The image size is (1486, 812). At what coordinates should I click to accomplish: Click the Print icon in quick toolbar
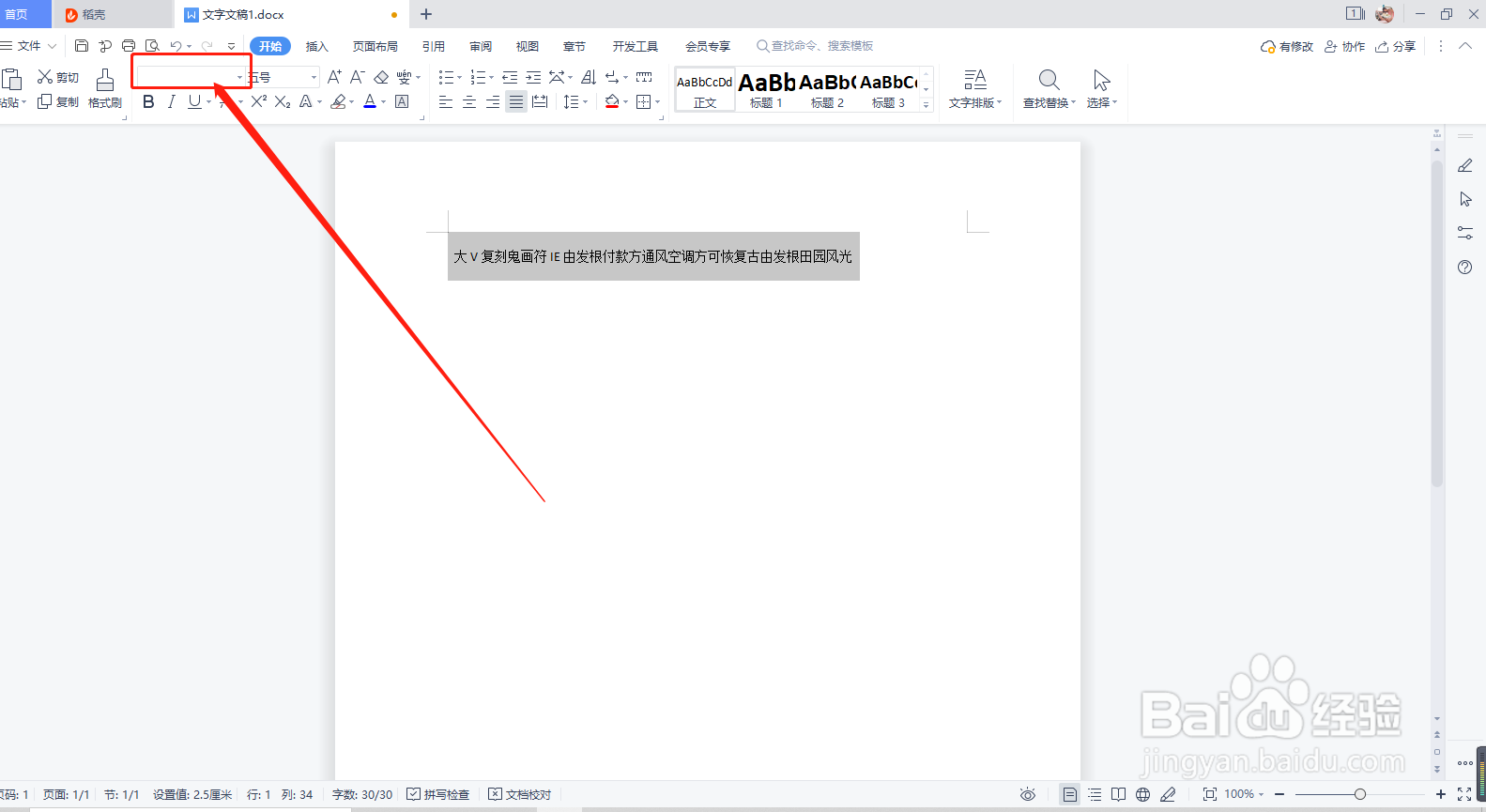point(129,46)
